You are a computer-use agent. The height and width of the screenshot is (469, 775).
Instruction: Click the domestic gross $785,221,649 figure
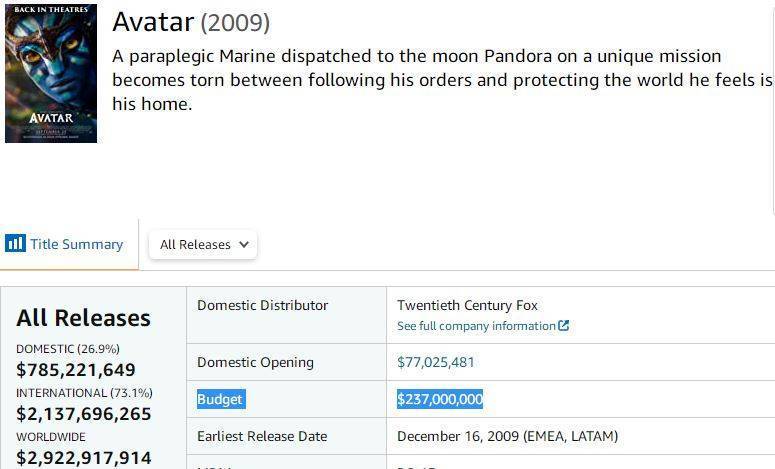[x=76, y=370]
